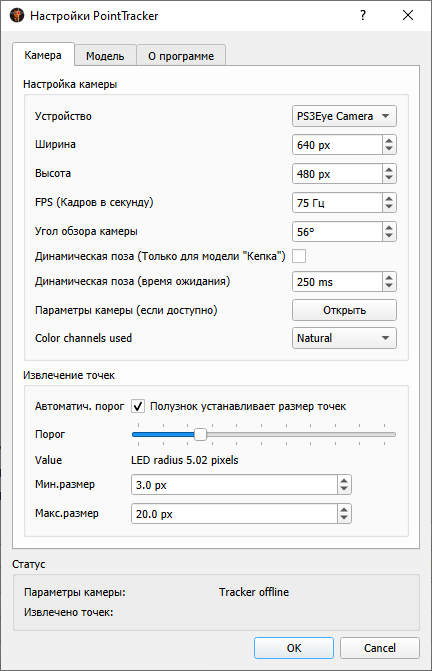The image size is (432, 671).
Task: Open the Color channels used Natural dropdown
Action: click(344, 338)
